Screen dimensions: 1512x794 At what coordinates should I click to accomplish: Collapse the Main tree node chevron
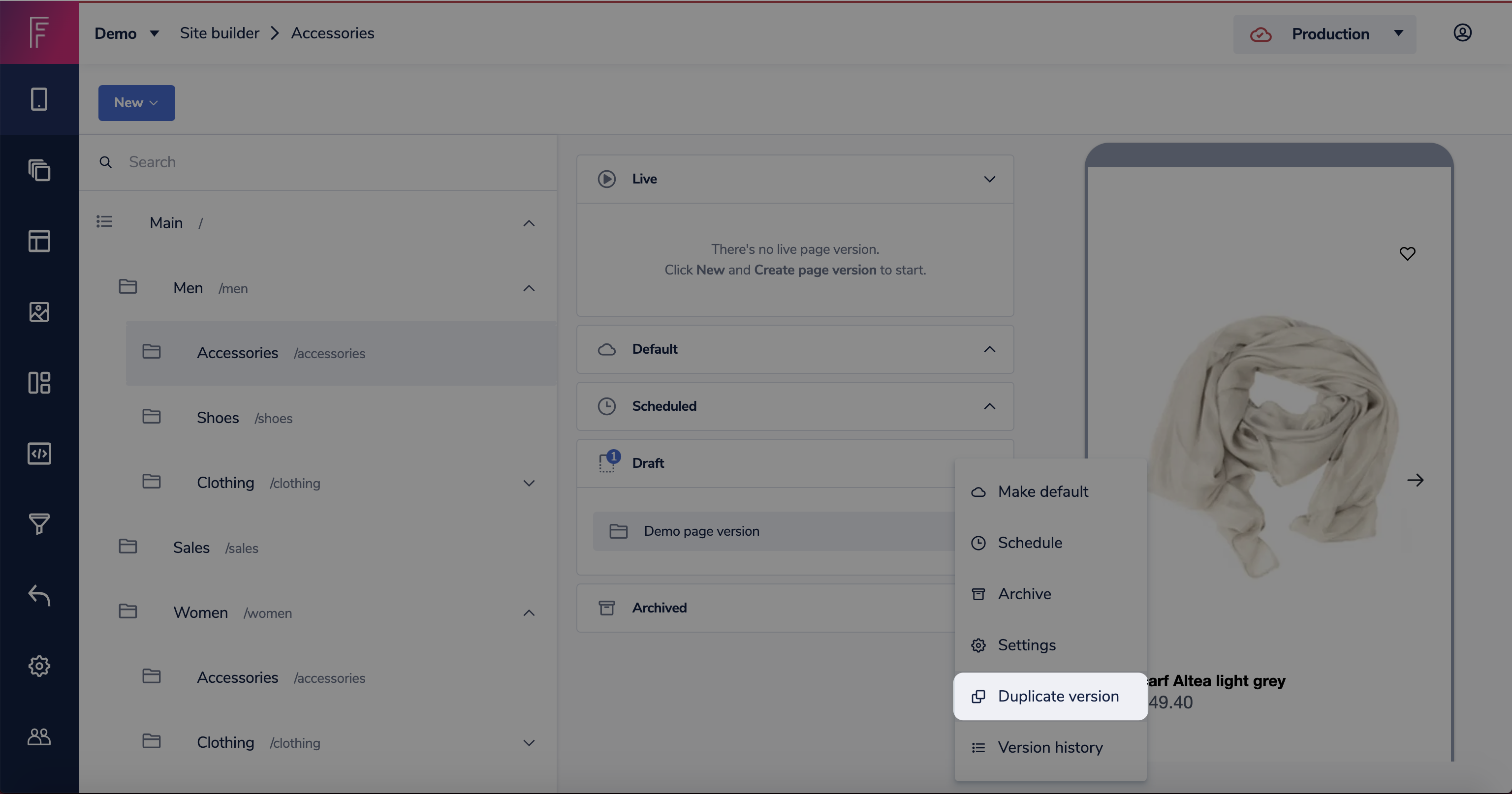pyautogui.click(x=529, y=223)
